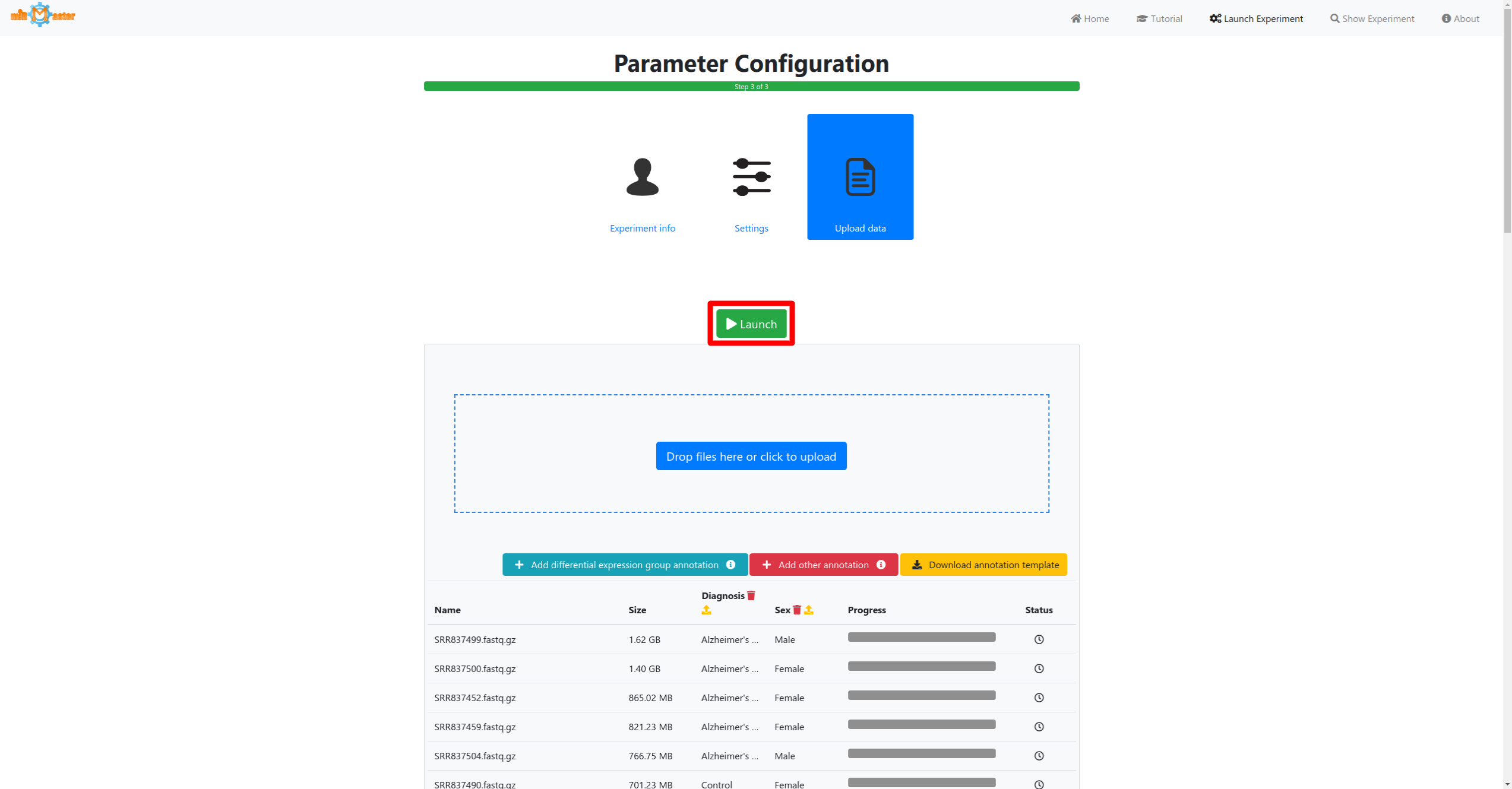Click the Step 3 of 3 progress bar

pyautogui.click(x=751, y=86)
